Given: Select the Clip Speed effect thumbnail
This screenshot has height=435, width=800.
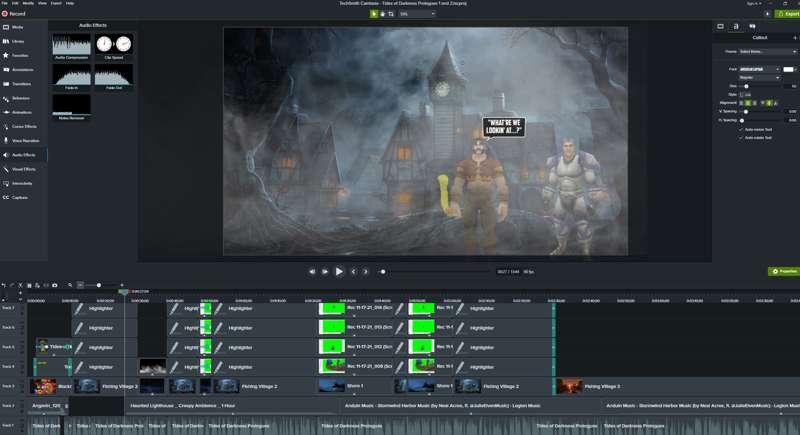Looking at the screenshot, I should (114, 46).
